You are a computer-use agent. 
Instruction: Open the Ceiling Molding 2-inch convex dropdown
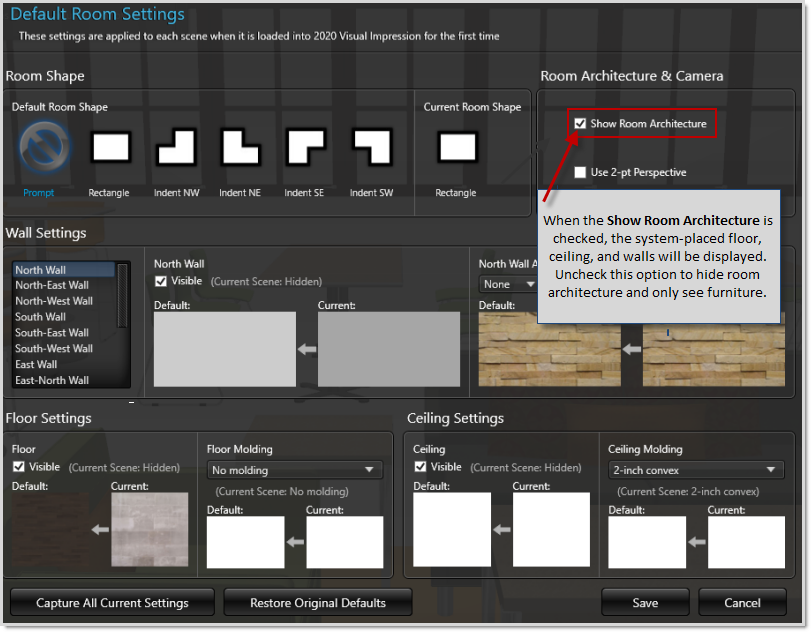pyautogui.click(x=696, y=470)
